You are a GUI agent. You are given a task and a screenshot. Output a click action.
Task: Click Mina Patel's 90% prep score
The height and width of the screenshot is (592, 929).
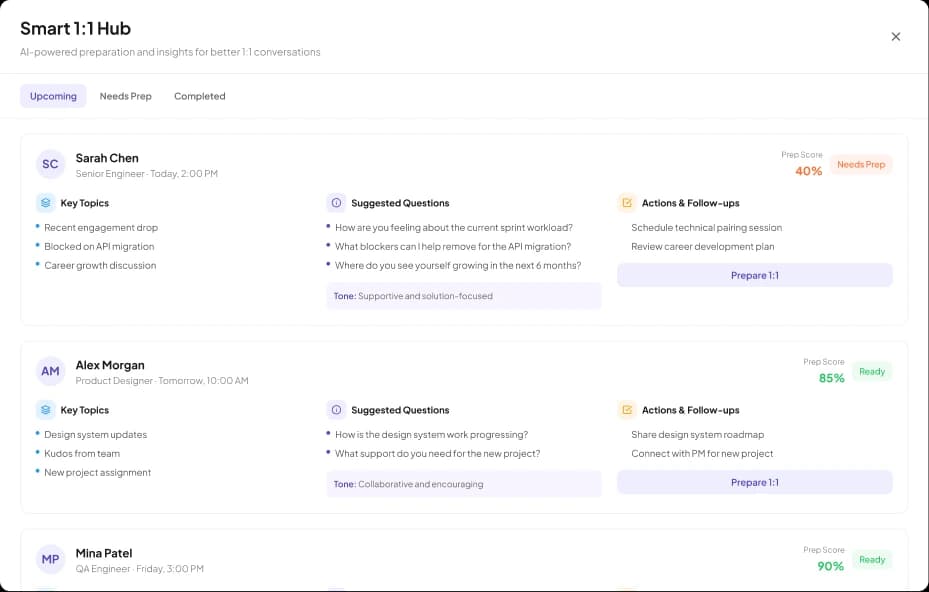point(831,566)
